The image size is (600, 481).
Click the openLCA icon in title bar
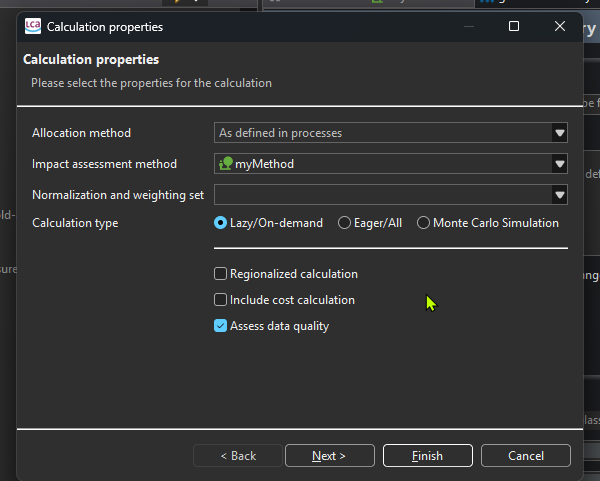click(33, 27)
